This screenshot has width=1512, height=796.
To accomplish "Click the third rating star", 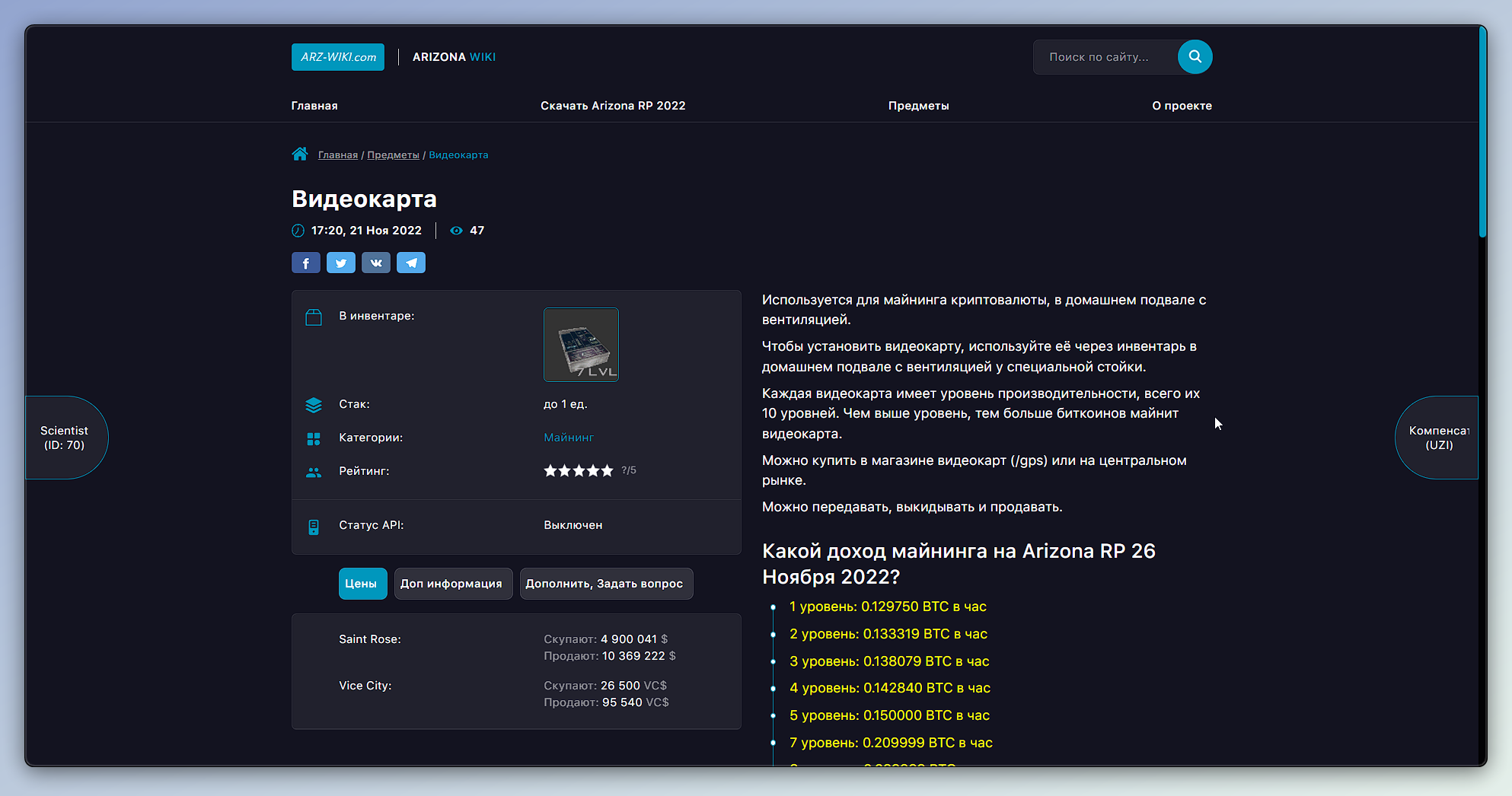I will [x=579, y=471].
